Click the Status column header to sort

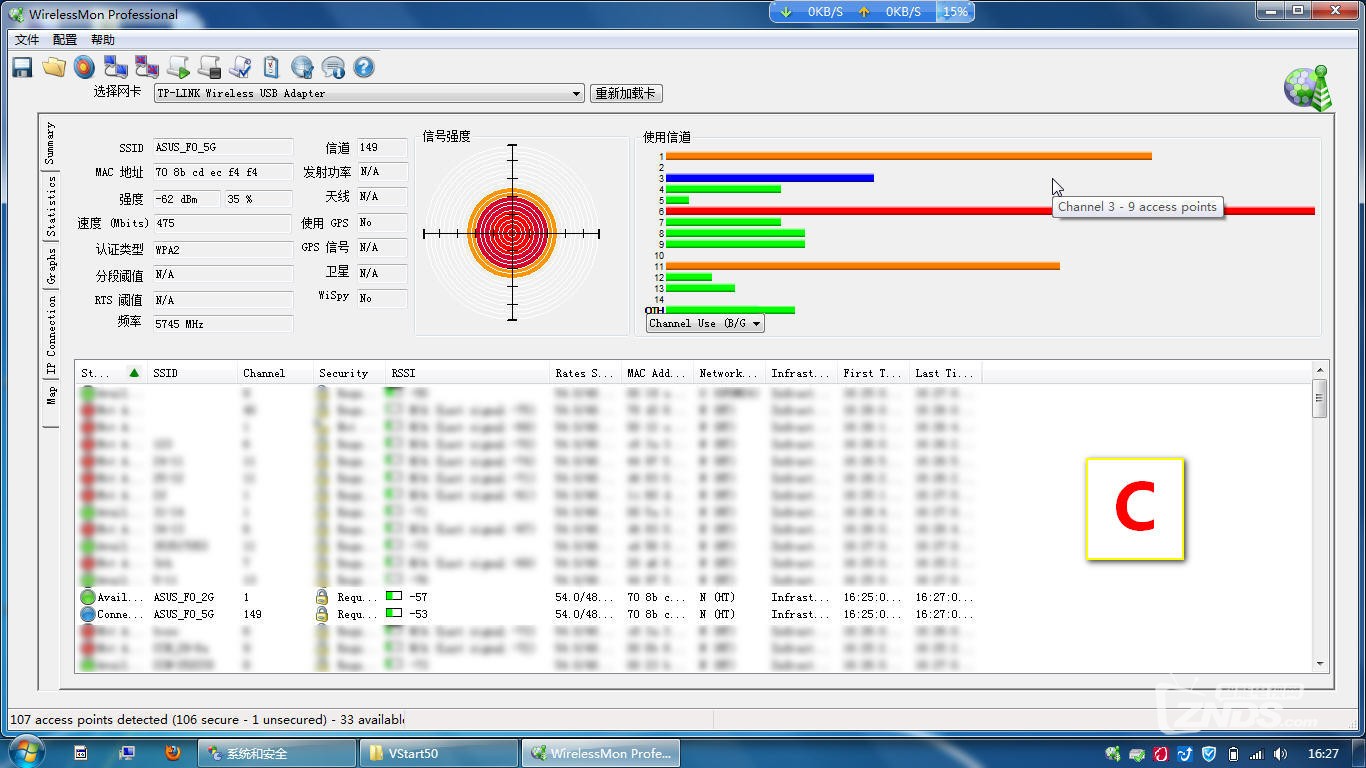110,373
